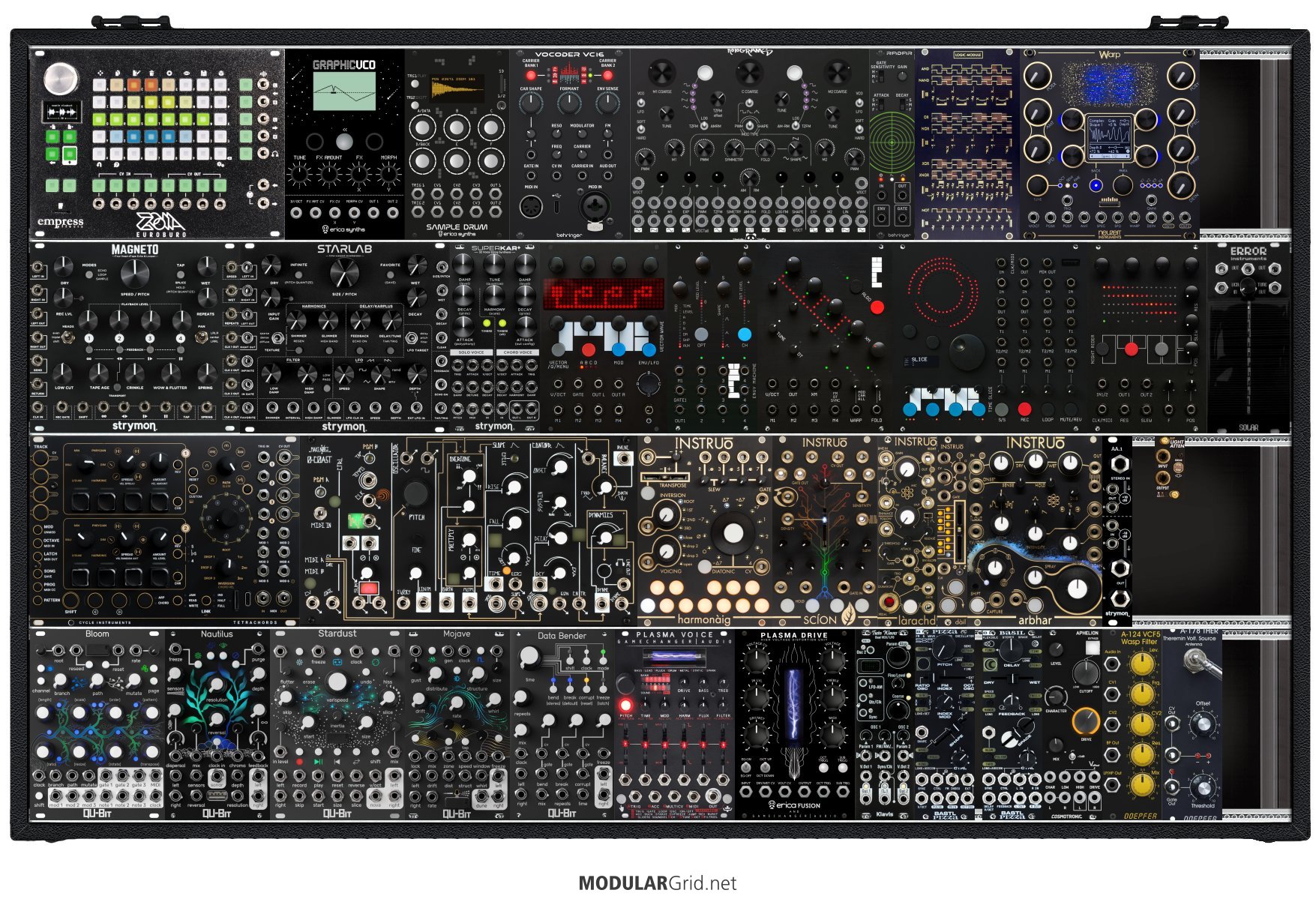Screen dimensions: 1316x899
Task: Click the erica synths logo on Graphic VCO
Action: coord(343,229)
